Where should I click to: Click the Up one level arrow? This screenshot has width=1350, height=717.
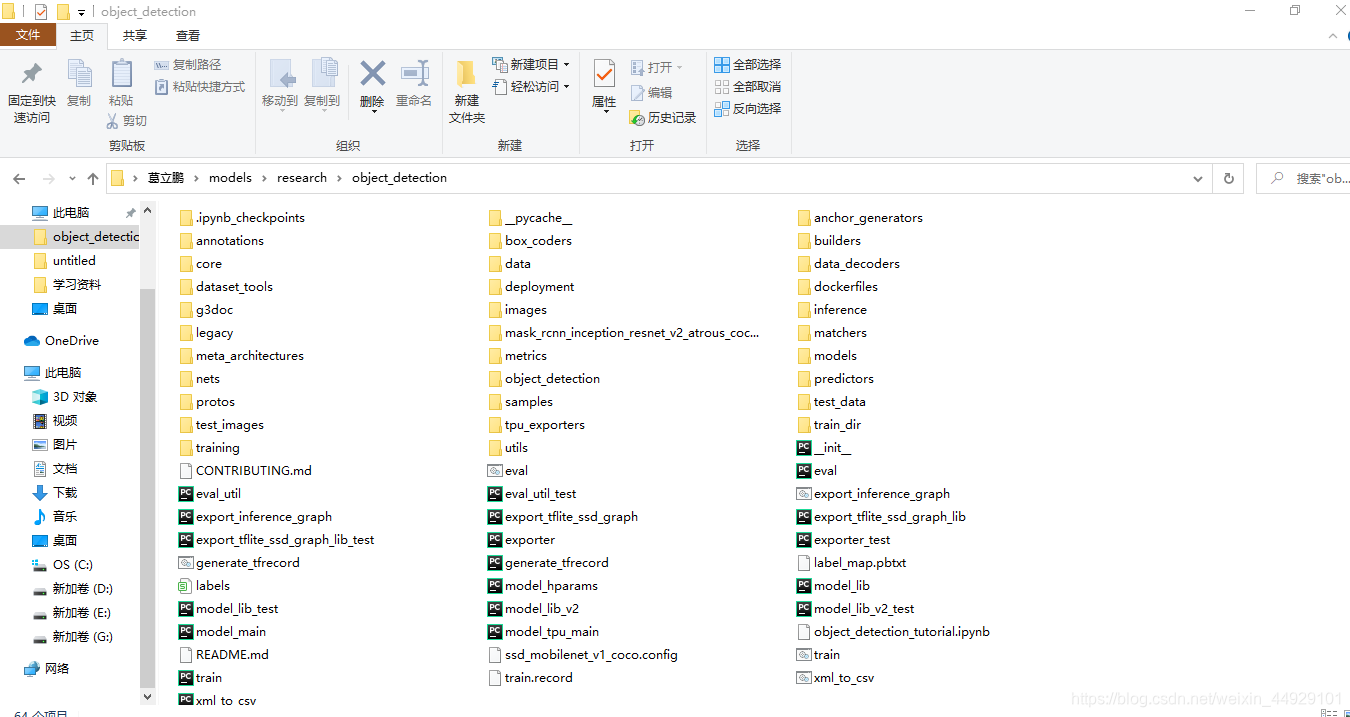pos(93,179)
